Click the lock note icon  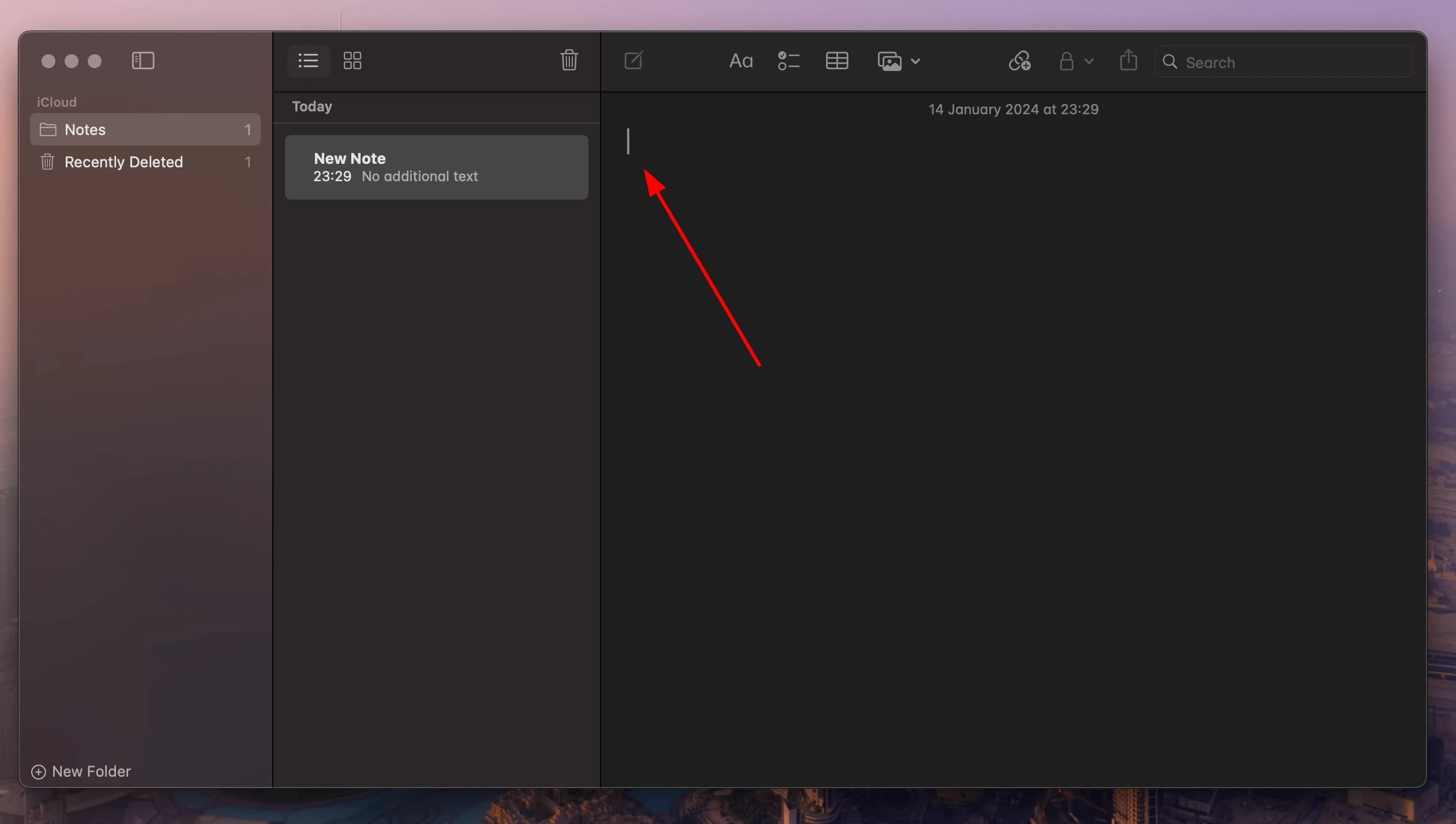coord(1066,61)
